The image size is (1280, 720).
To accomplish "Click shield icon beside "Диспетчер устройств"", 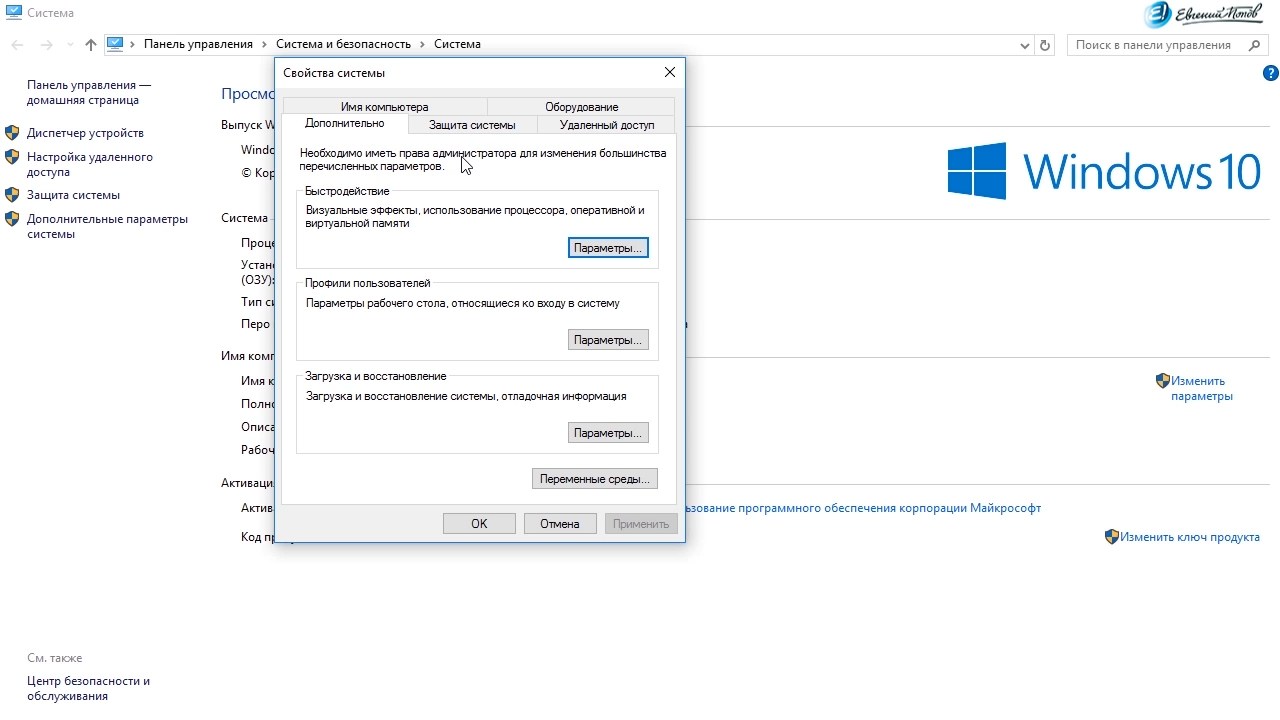I will [12, 132].
